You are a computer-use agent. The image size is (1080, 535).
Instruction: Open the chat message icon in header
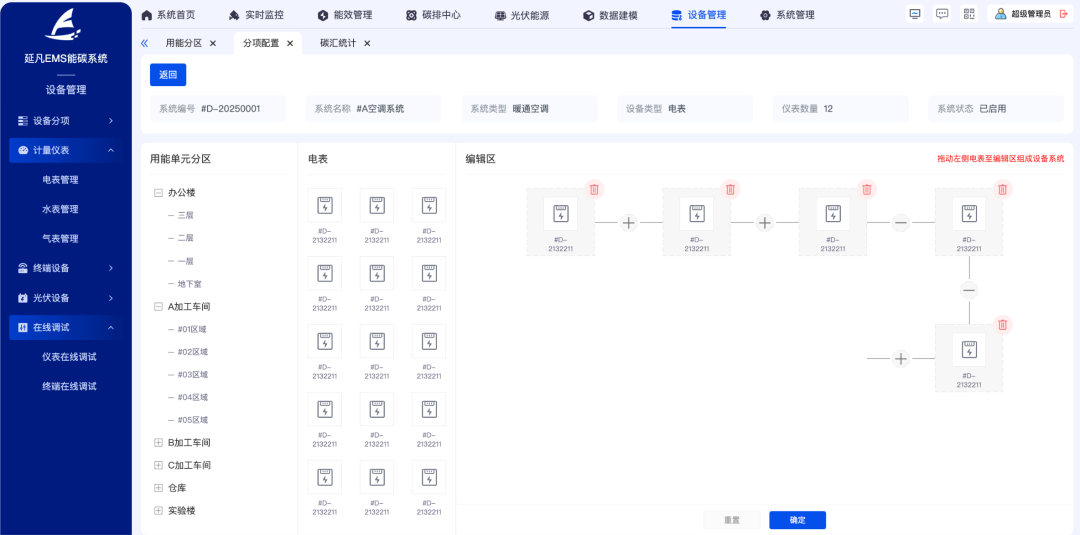(942, 14)
